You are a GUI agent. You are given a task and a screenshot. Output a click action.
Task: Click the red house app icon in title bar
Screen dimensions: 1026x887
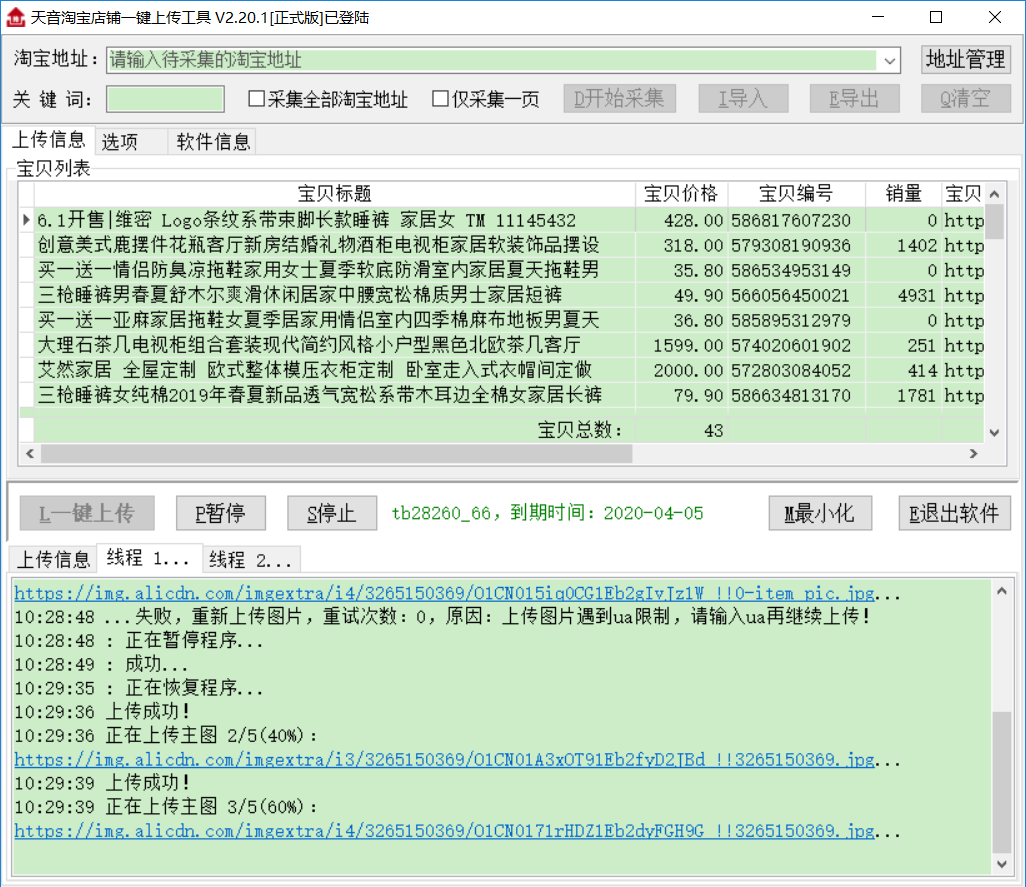[15, 17]
